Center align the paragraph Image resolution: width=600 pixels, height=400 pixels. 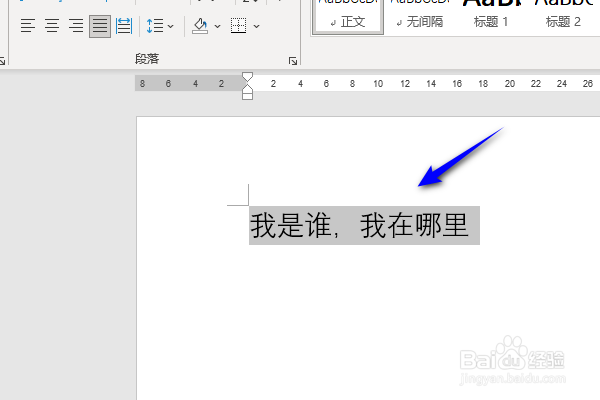click(x=52, y=26)
